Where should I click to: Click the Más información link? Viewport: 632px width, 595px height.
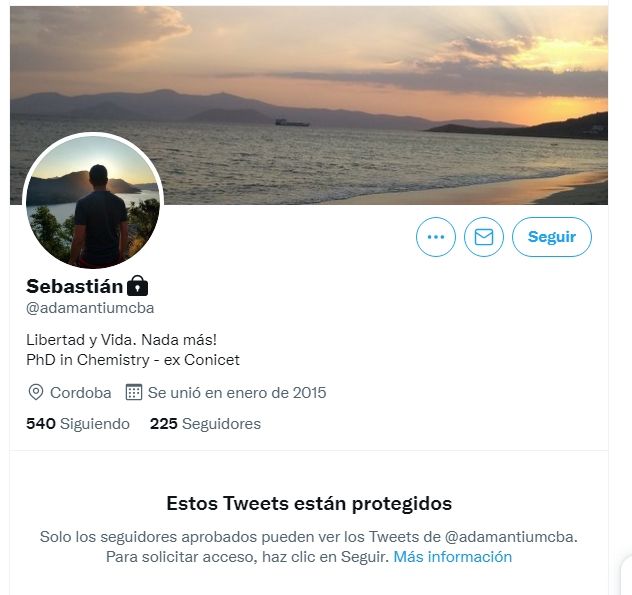pos(453,557)
